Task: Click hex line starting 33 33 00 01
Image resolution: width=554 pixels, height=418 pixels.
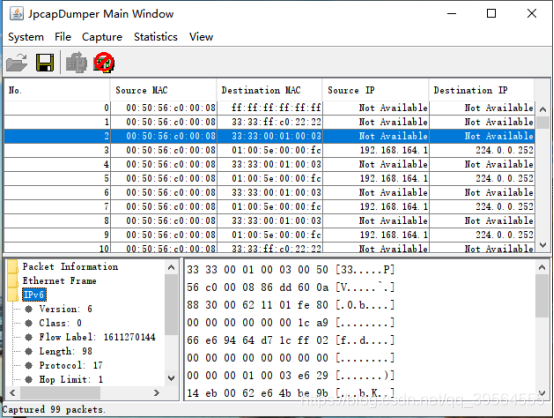Action: point(290,270)
